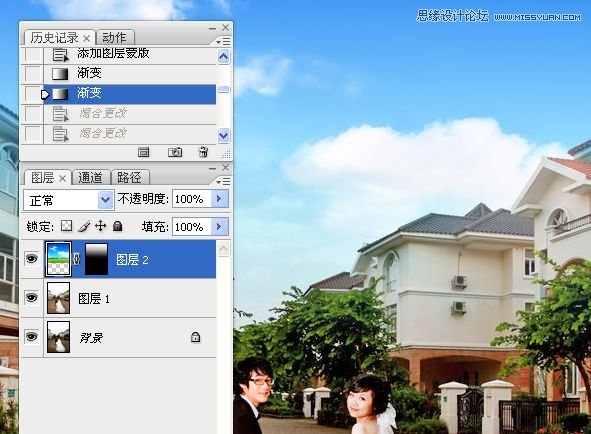This screenshot has width=591, height=434.
Task: Click 图层 1 layer name
Action: coord(94,299)
